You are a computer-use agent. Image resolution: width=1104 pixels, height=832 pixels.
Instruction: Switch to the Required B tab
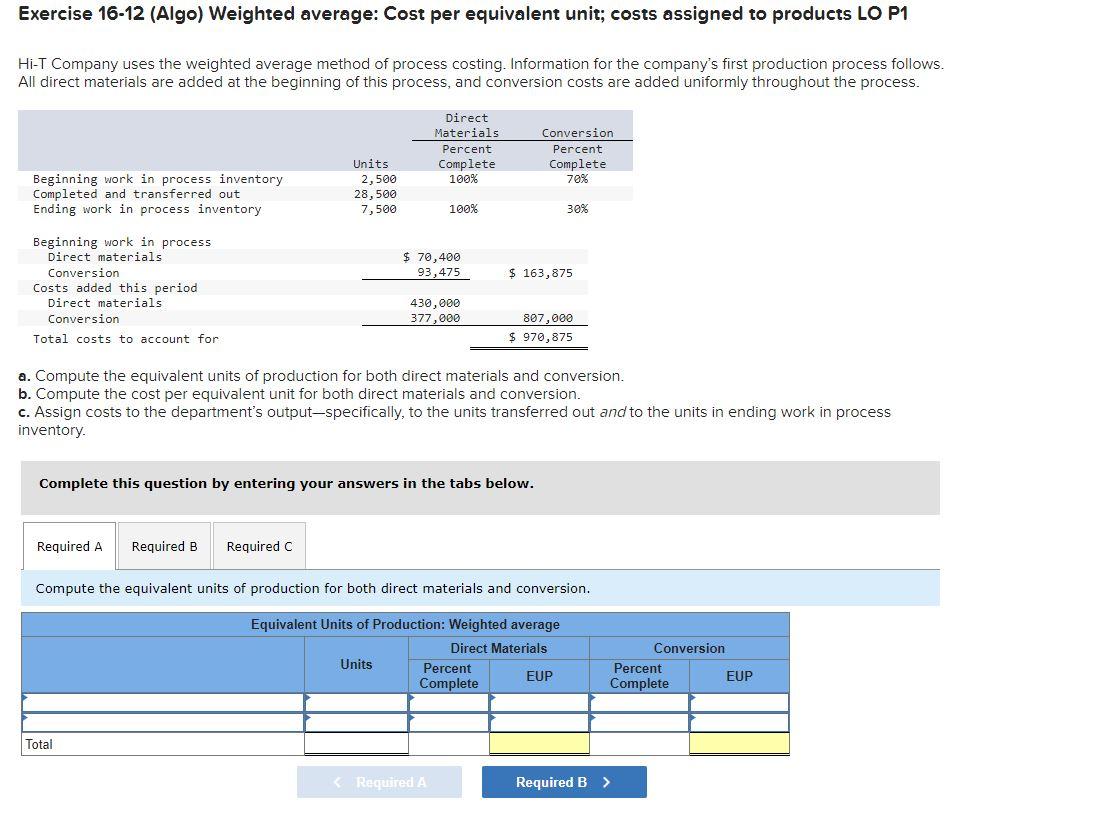pyautogui.click(x=165, y=546)
